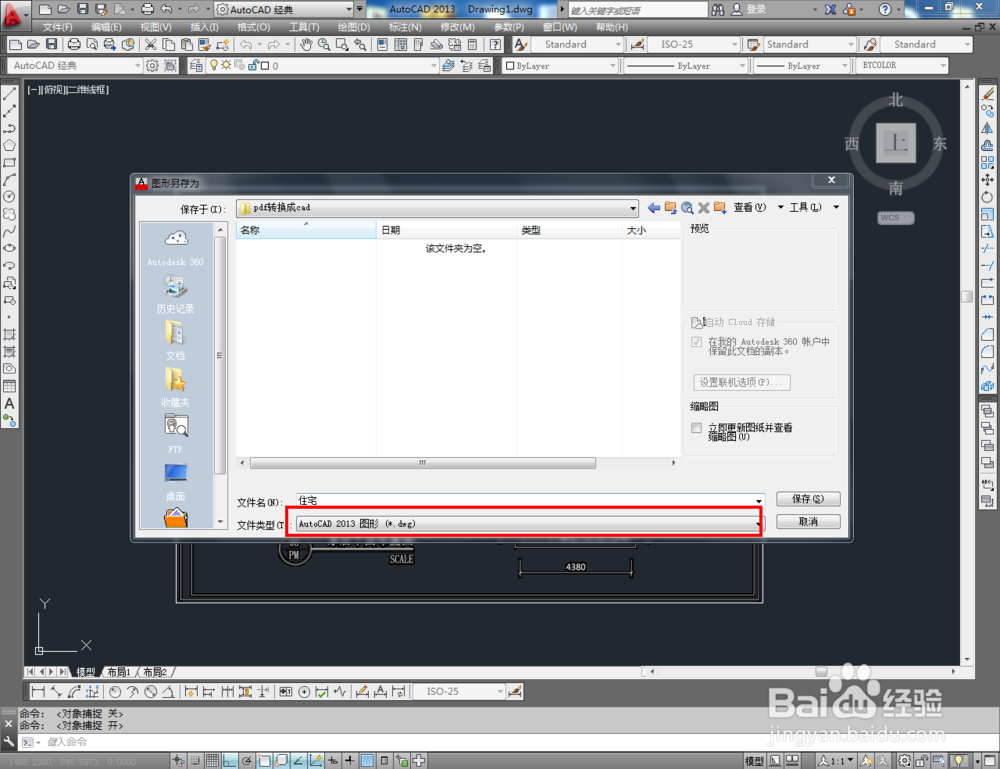Open 桌面 (Desktop) from the dialog sidebar
Screen dimensions: 1000x769
tap(175, 480)
